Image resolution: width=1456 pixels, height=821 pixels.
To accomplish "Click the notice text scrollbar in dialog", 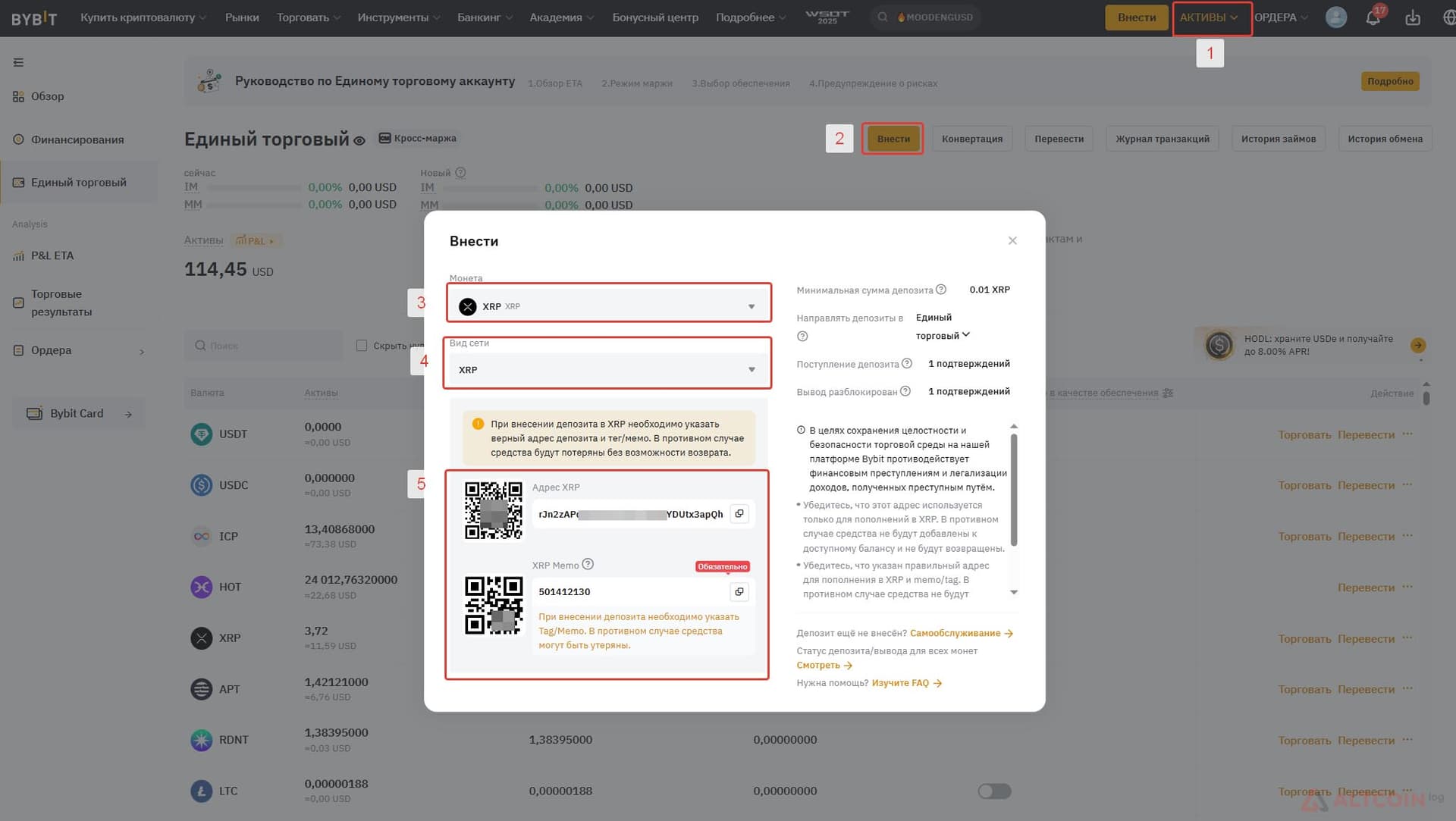I will [x=1014, y=490].
